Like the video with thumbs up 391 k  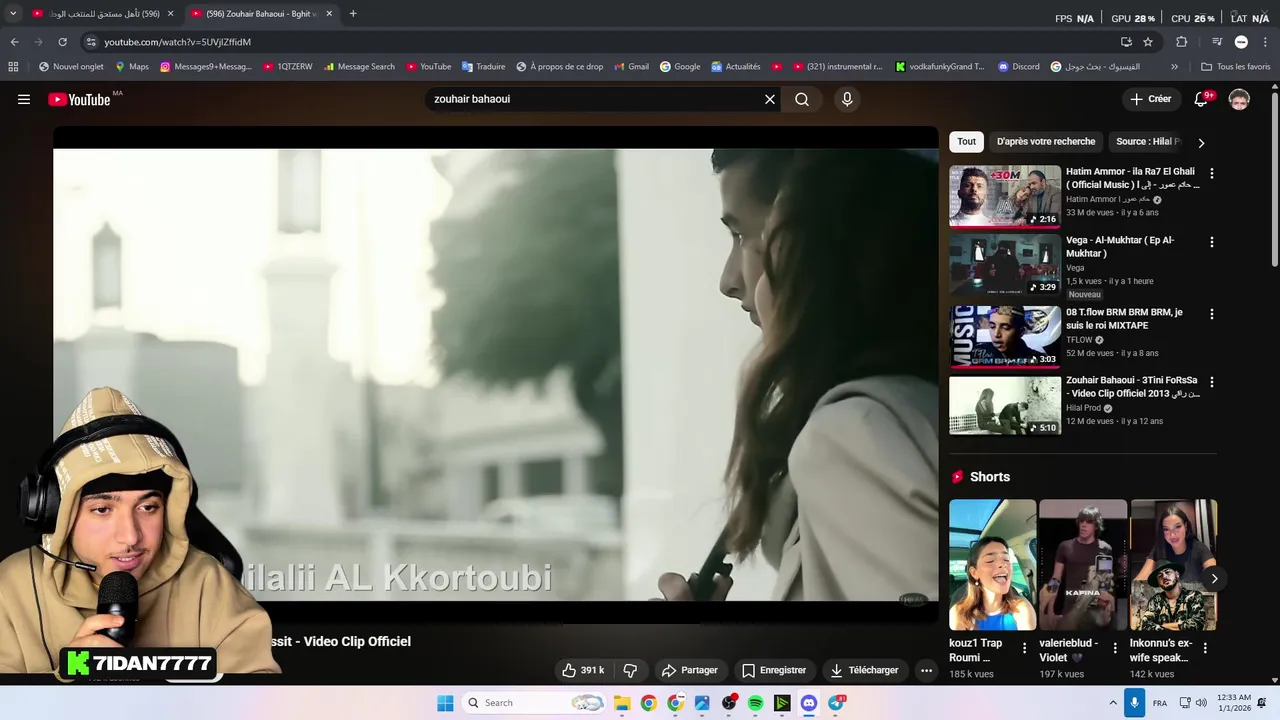[x=585, y=670]
